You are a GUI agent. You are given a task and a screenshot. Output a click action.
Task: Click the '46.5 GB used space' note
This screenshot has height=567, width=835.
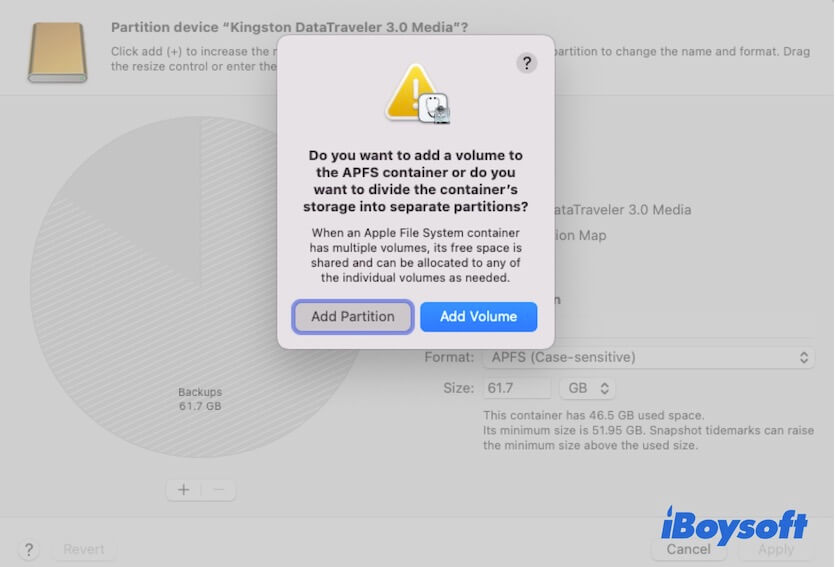tap(593, 415)
